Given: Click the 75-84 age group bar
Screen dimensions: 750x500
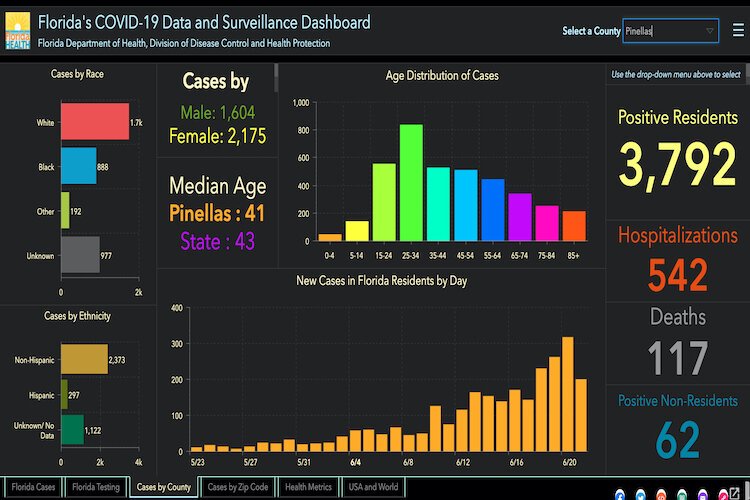Looking at the screenshot, I should tap(547, 223).
